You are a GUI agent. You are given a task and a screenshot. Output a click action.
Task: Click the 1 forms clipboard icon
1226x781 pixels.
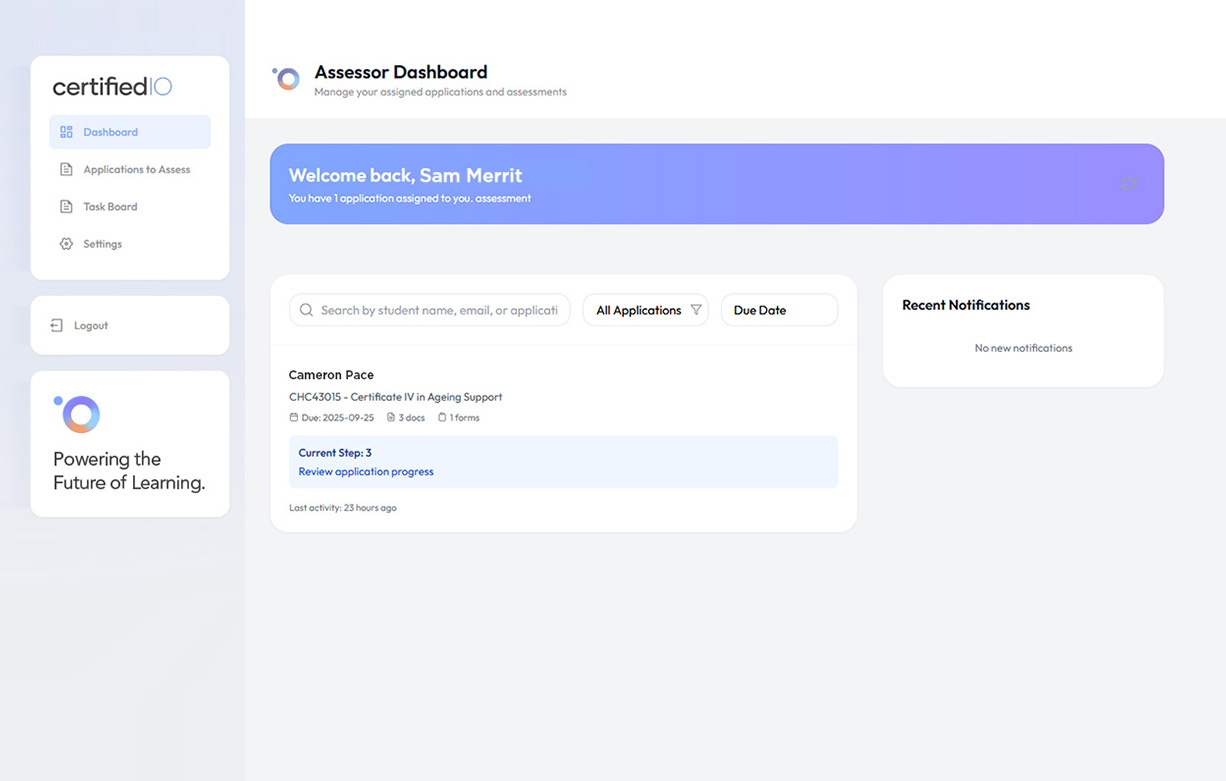coord(442,418)
